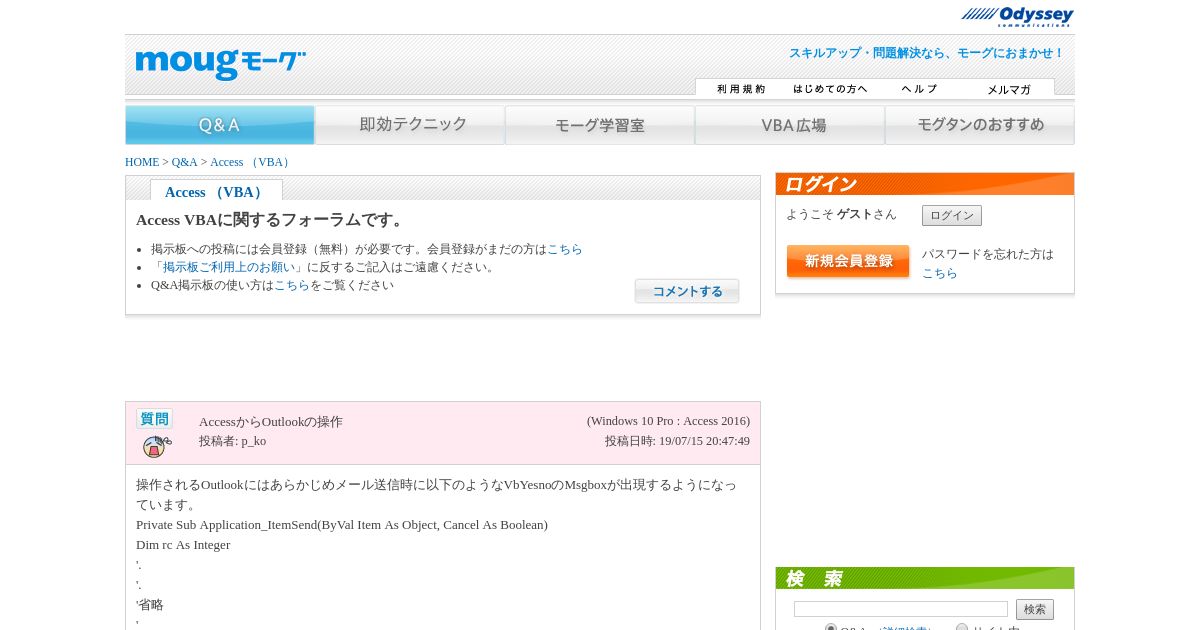Open the モーグ学習室 tab
The width and height of the screenshot is (1200, 630).
point(600,125)
